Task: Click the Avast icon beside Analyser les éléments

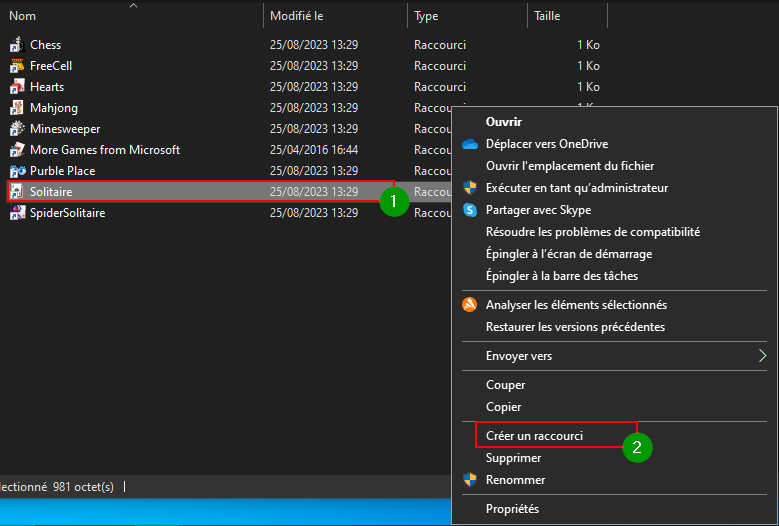Action: pyautogui.click(x=469, y=304)
